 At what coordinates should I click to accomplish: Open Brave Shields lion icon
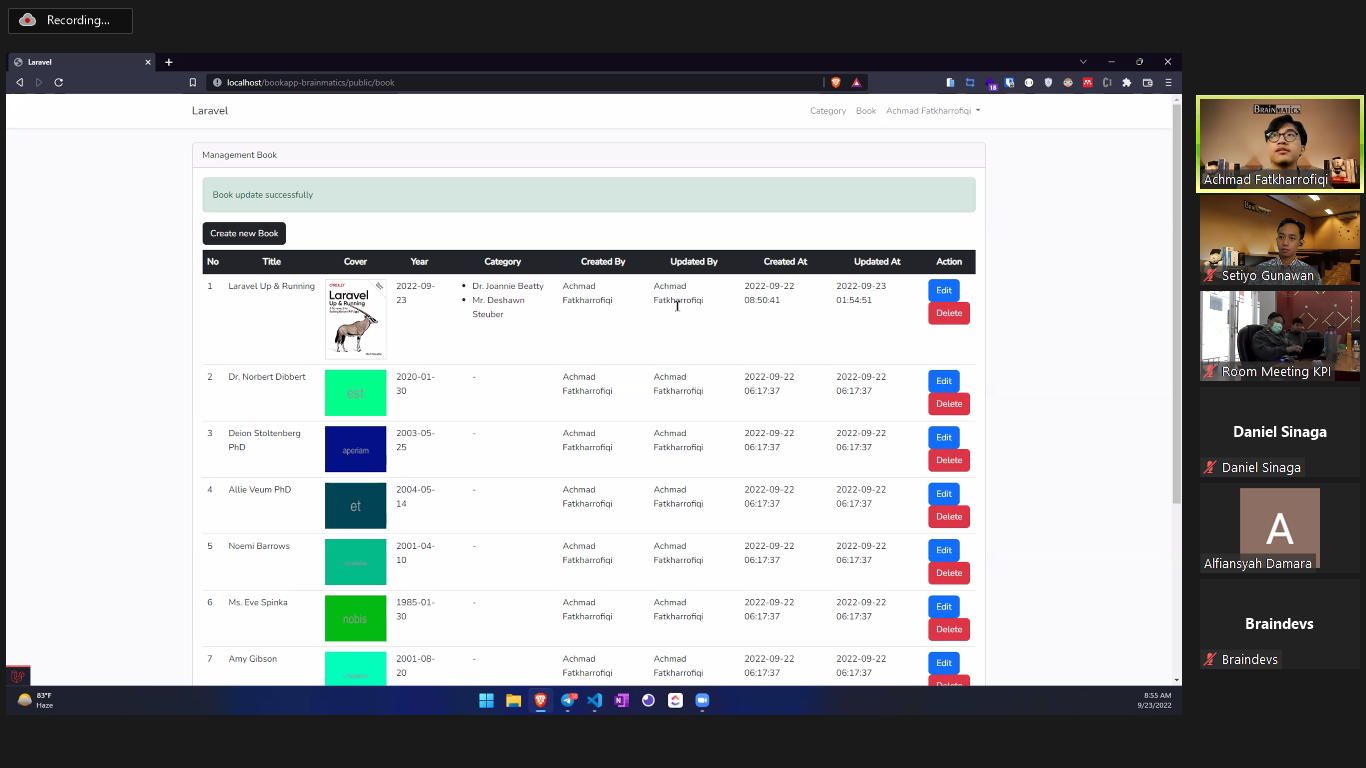point(836,82)
